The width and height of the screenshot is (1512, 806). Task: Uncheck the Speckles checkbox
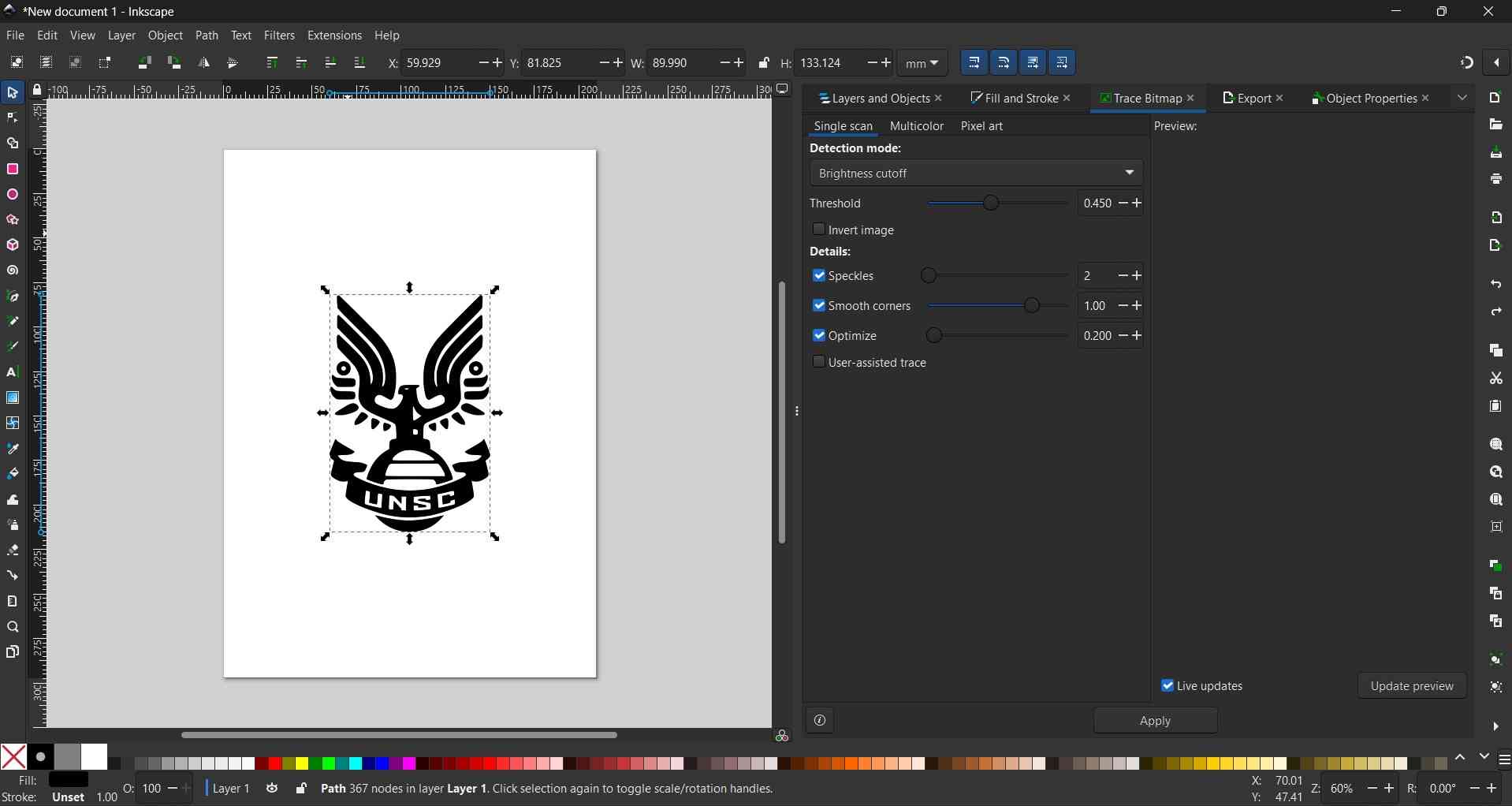click(x=818, y=275)
